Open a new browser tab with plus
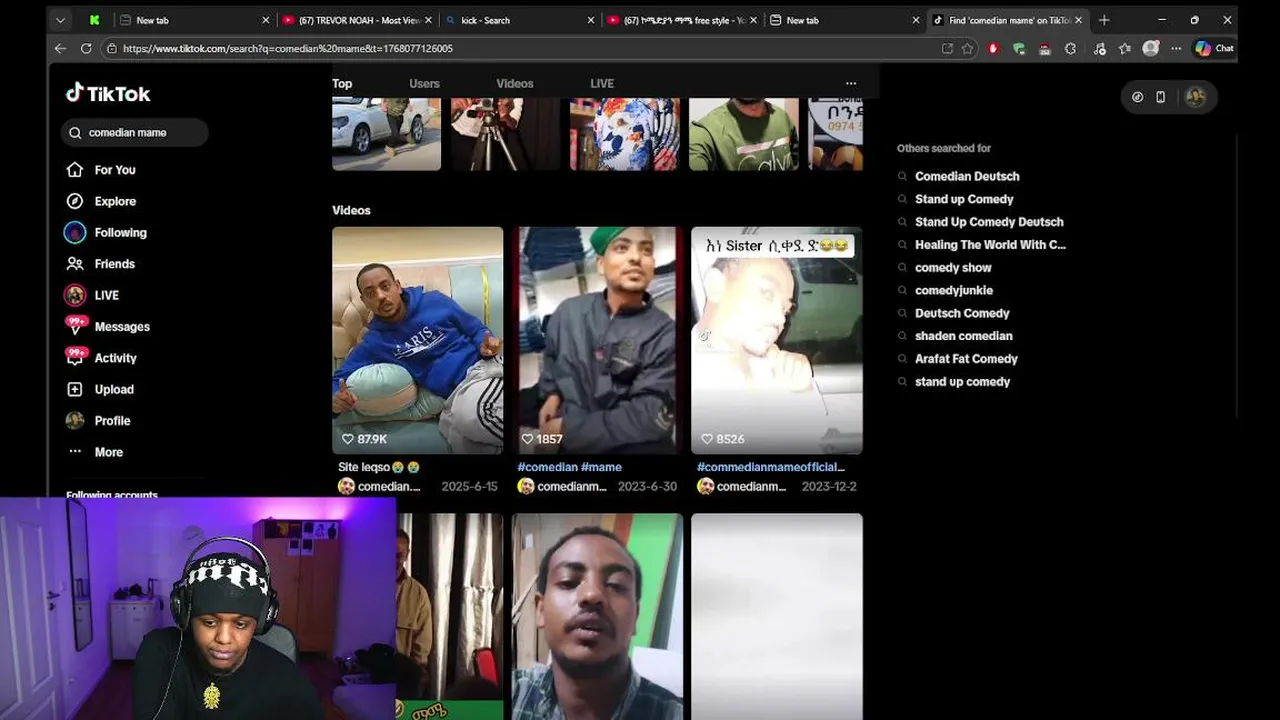The height and width of the screenshot is (720, 1280). coord(1104,20)
